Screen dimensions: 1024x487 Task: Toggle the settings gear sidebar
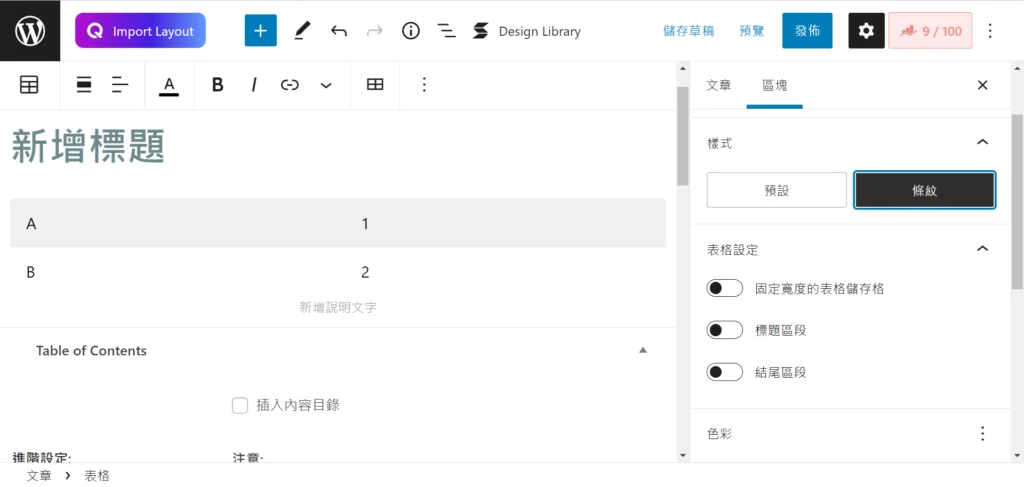866,31
